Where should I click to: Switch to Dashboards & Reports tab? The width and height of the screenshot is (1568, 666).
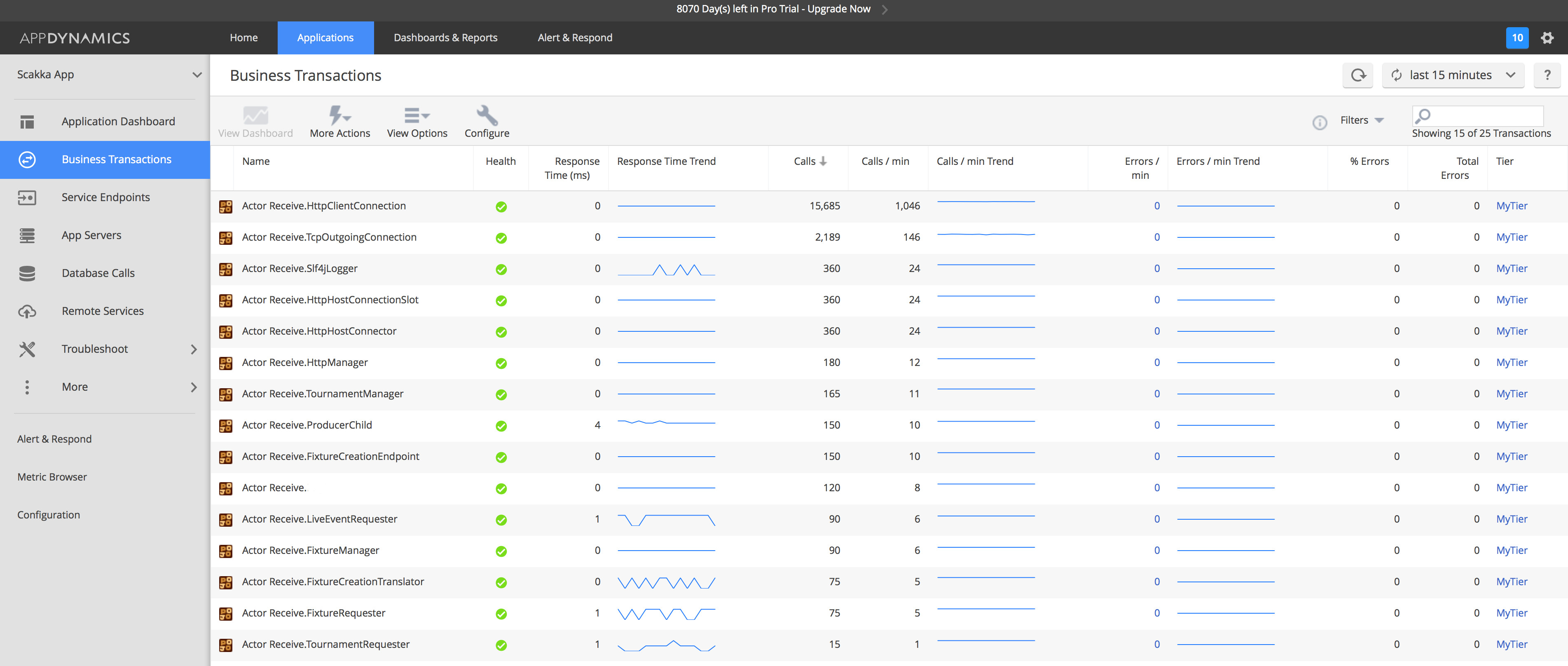pos(445,38)
